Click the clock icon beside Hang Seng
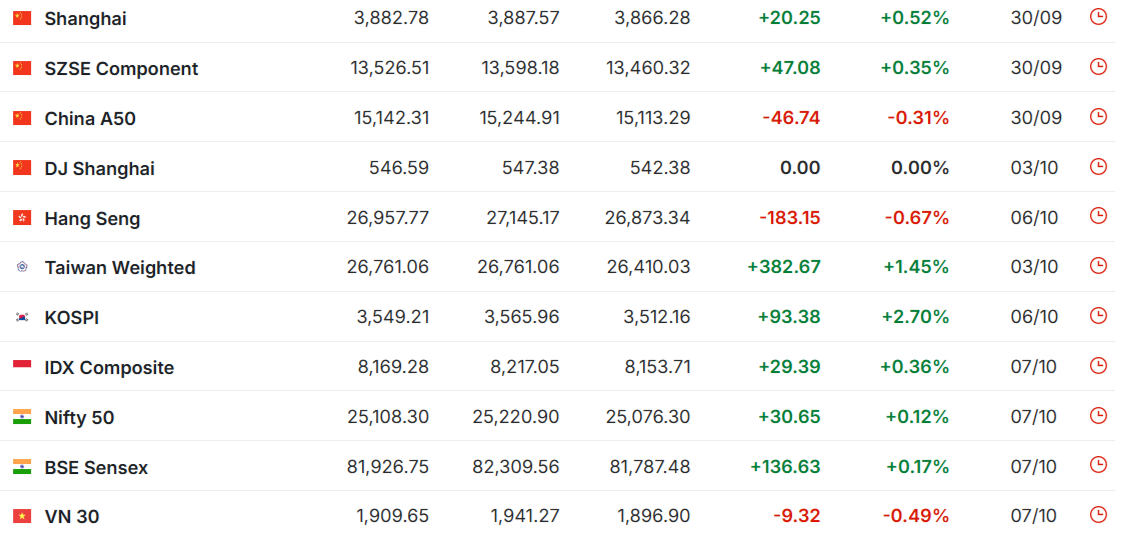This screenshot has height=537, width=1124. (x=1098, y=216)
